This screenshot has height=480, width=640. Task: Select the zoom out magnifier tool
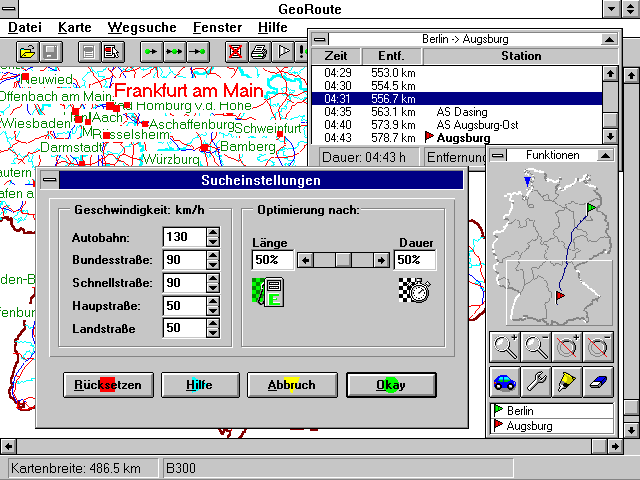click(x=536, y=347)
